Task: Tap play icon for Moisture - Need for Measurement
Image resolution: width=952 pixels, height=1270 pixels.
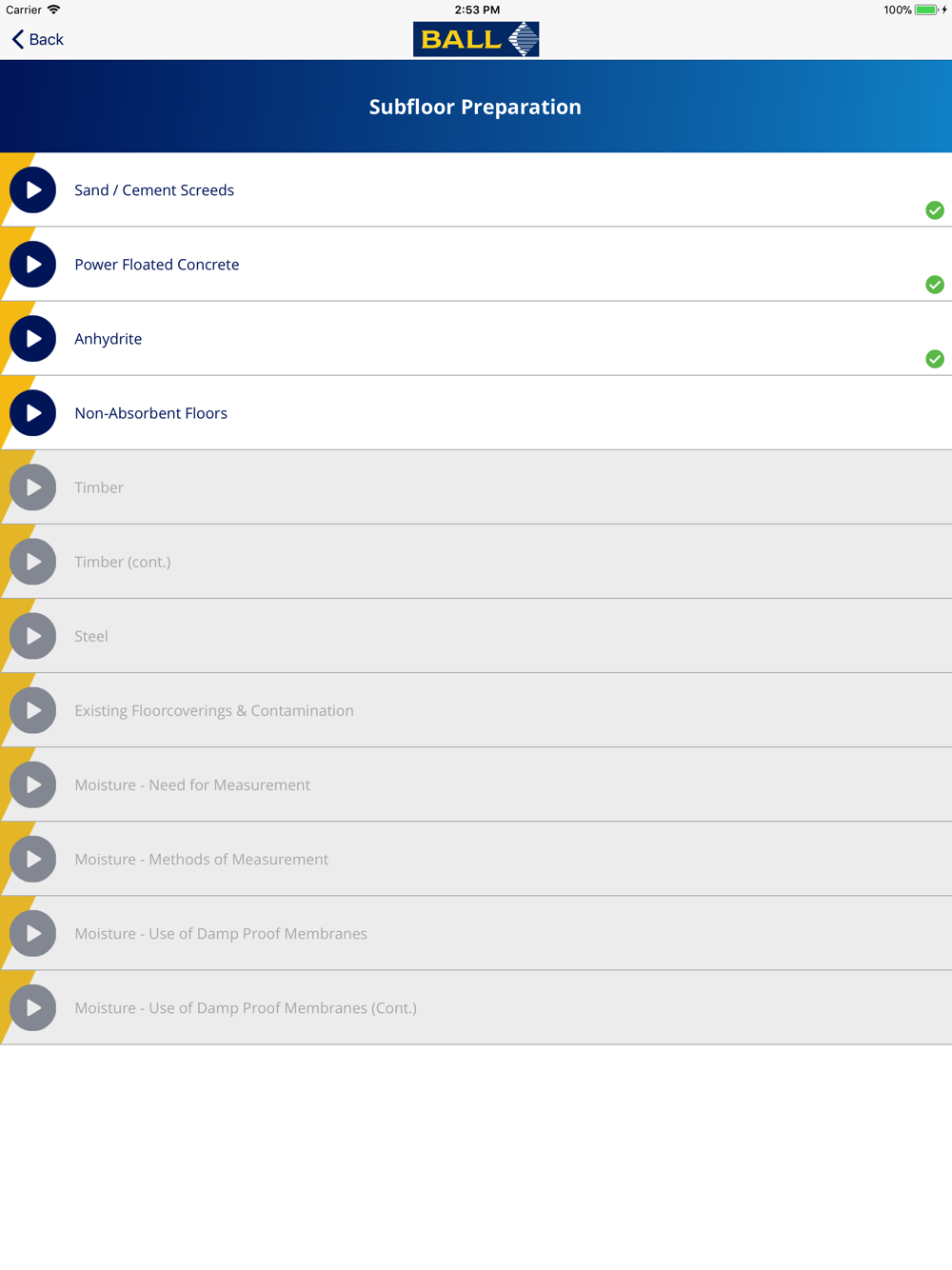Action: tap(33, 784)
